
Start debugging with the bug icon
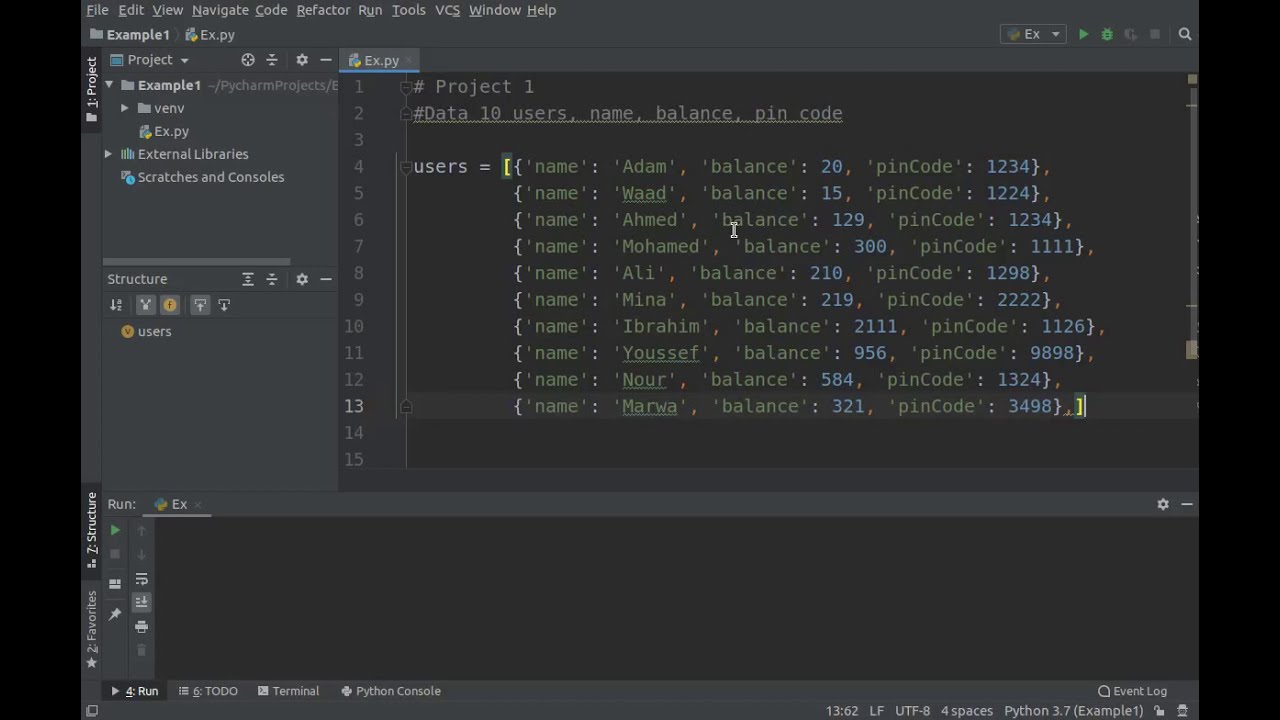(x=1107, y=34)
